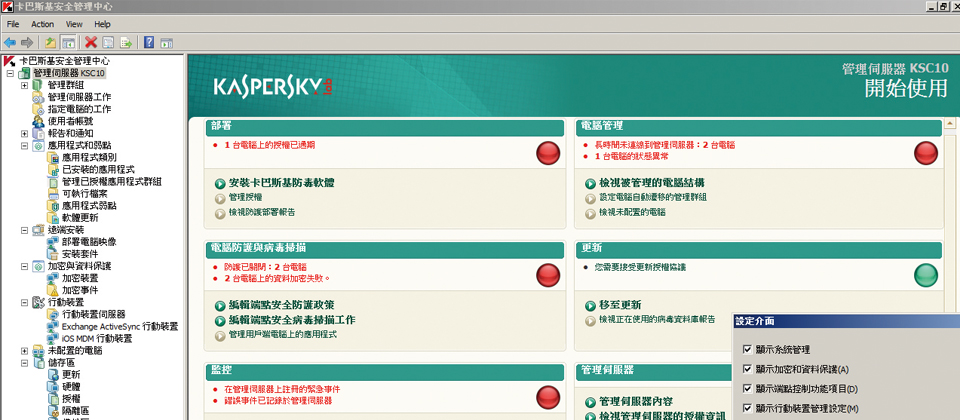Uncheck 顯示加密和資料保護(A) checkbox
The height and width of the screenshot is (420, 960).
click(x=746, y=369)
